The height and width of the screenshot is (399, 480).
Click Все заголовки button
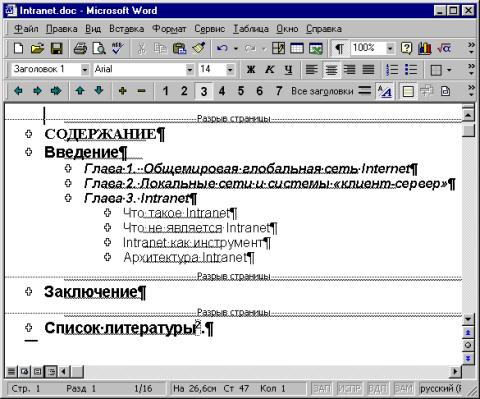coord(322,91)
